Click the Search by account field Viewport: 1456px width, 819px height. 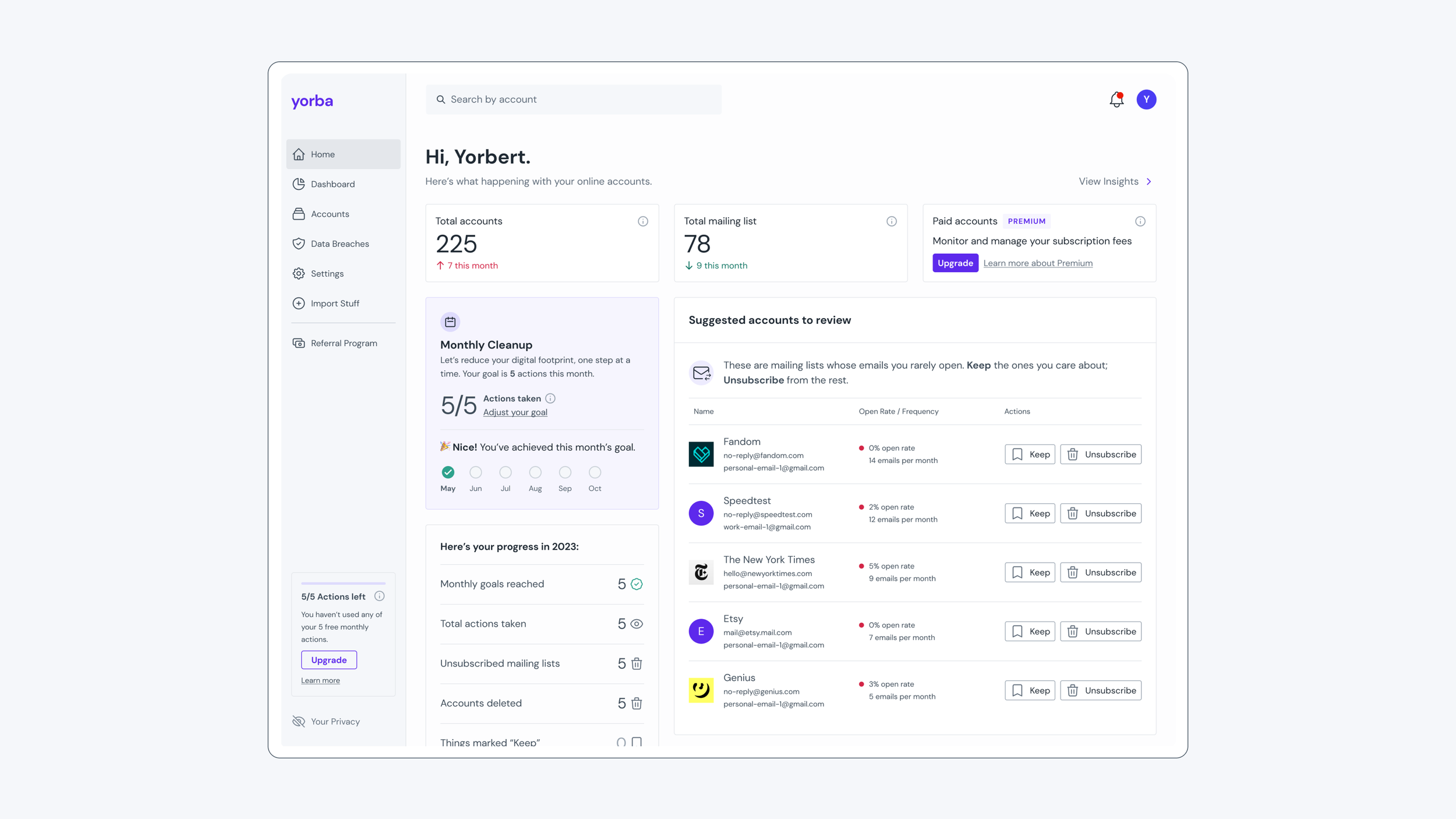573,100
